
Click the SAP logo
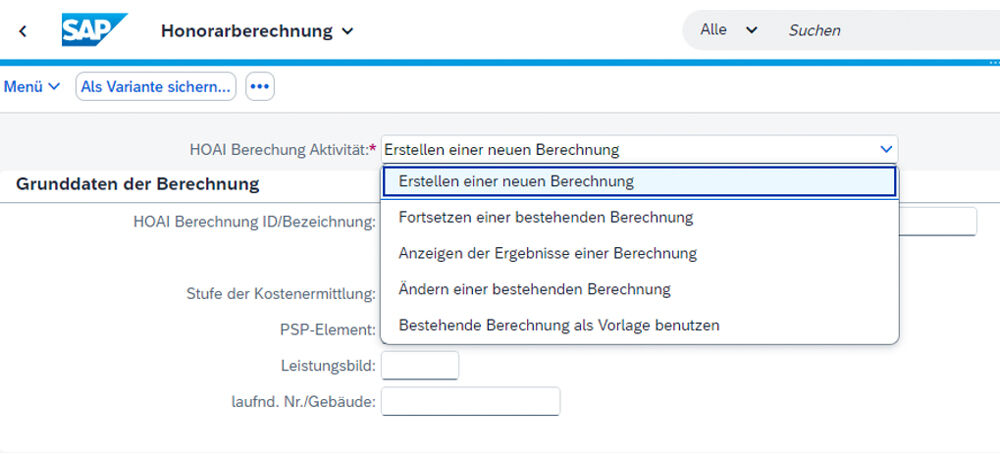click(94, 30)
